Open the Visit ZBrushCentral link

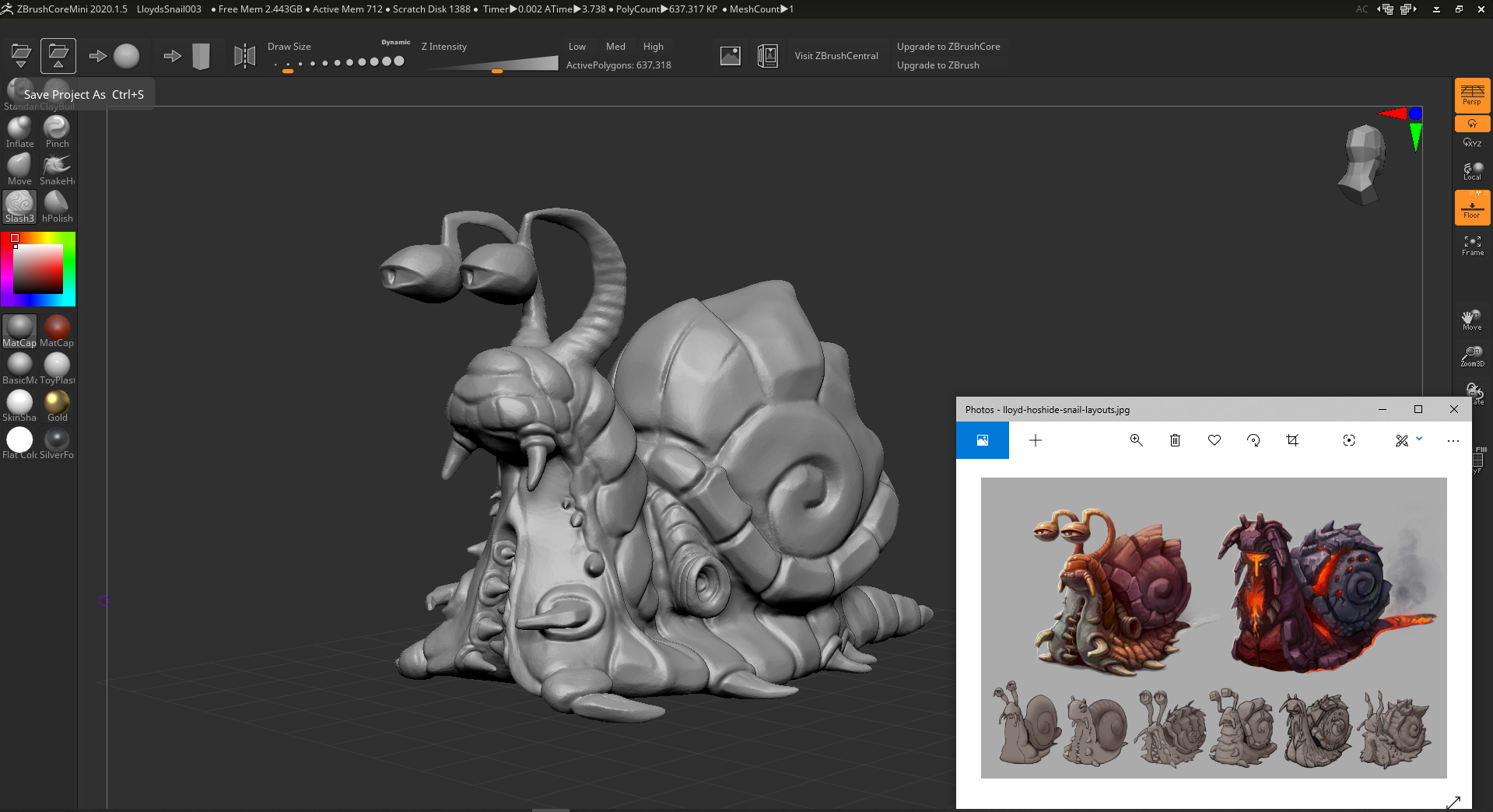pos(836,56)
